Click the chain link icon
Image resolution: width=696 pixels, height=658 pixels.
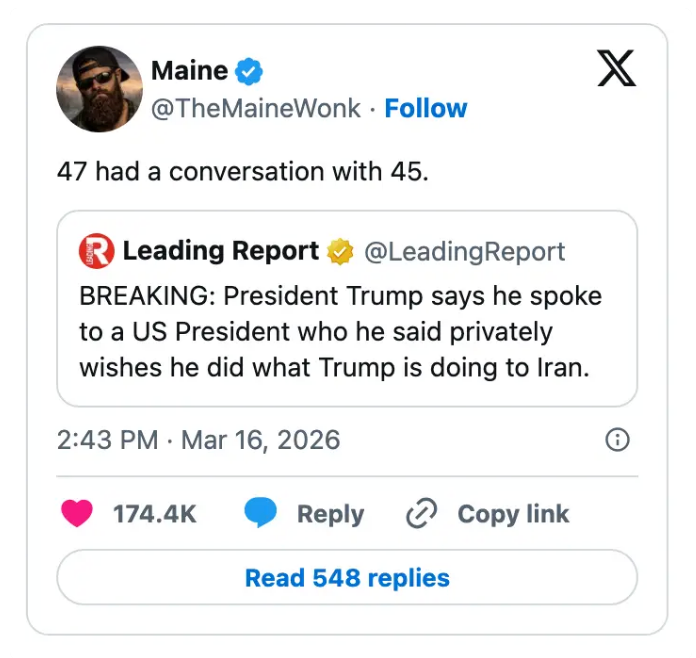tap(423, 514)
